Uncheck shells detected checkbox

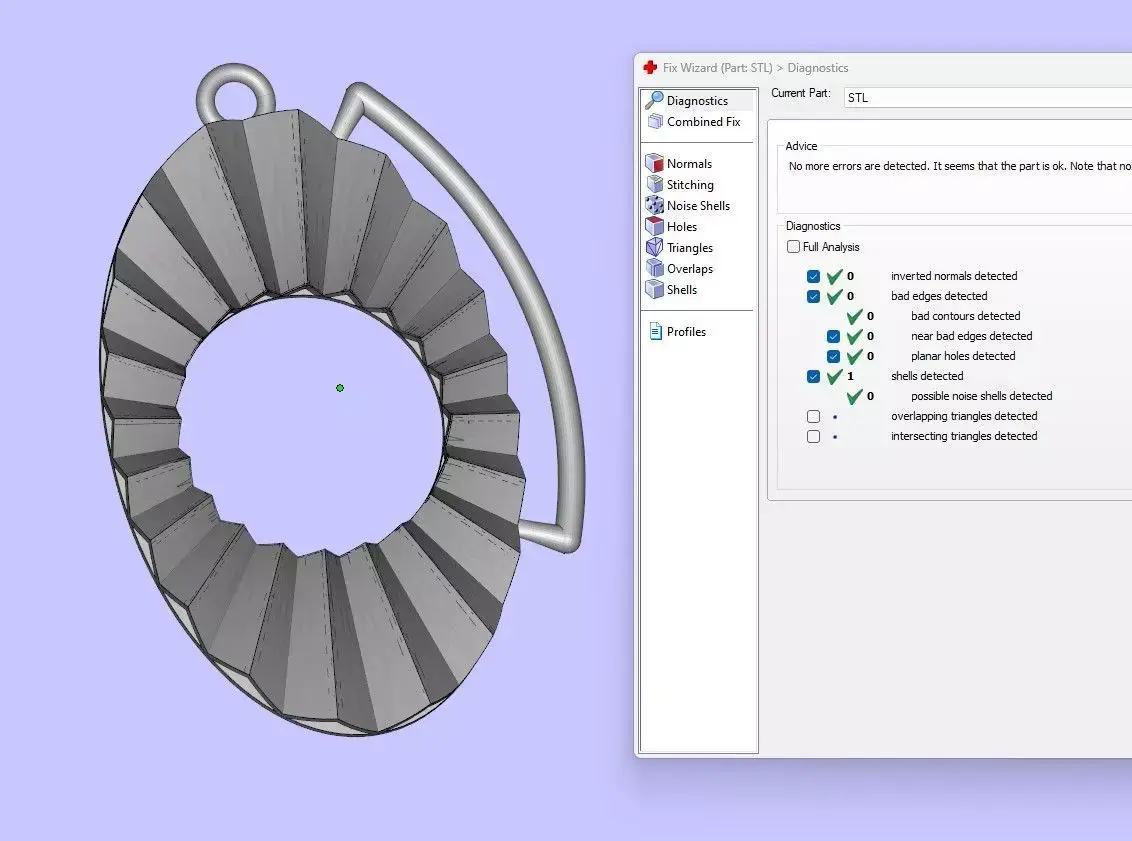coord(814,376)
